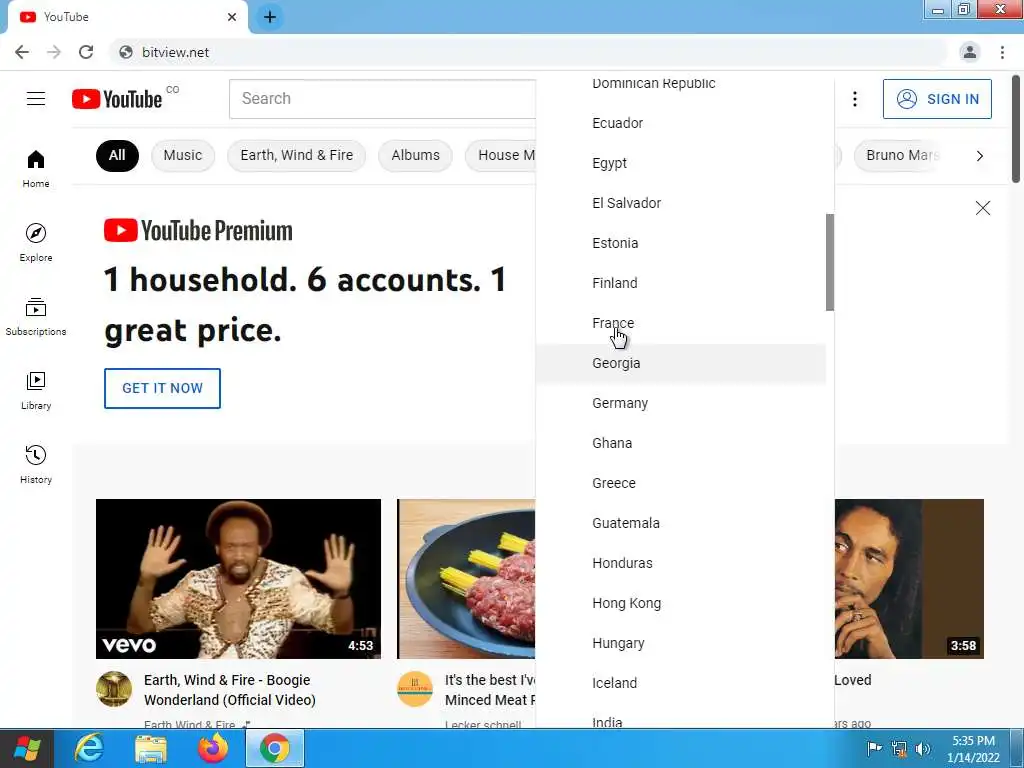The width and height of the screenshot is (1024, 768).
Task: Open Chrome three-dot menu
Action: click(1002, 52)
